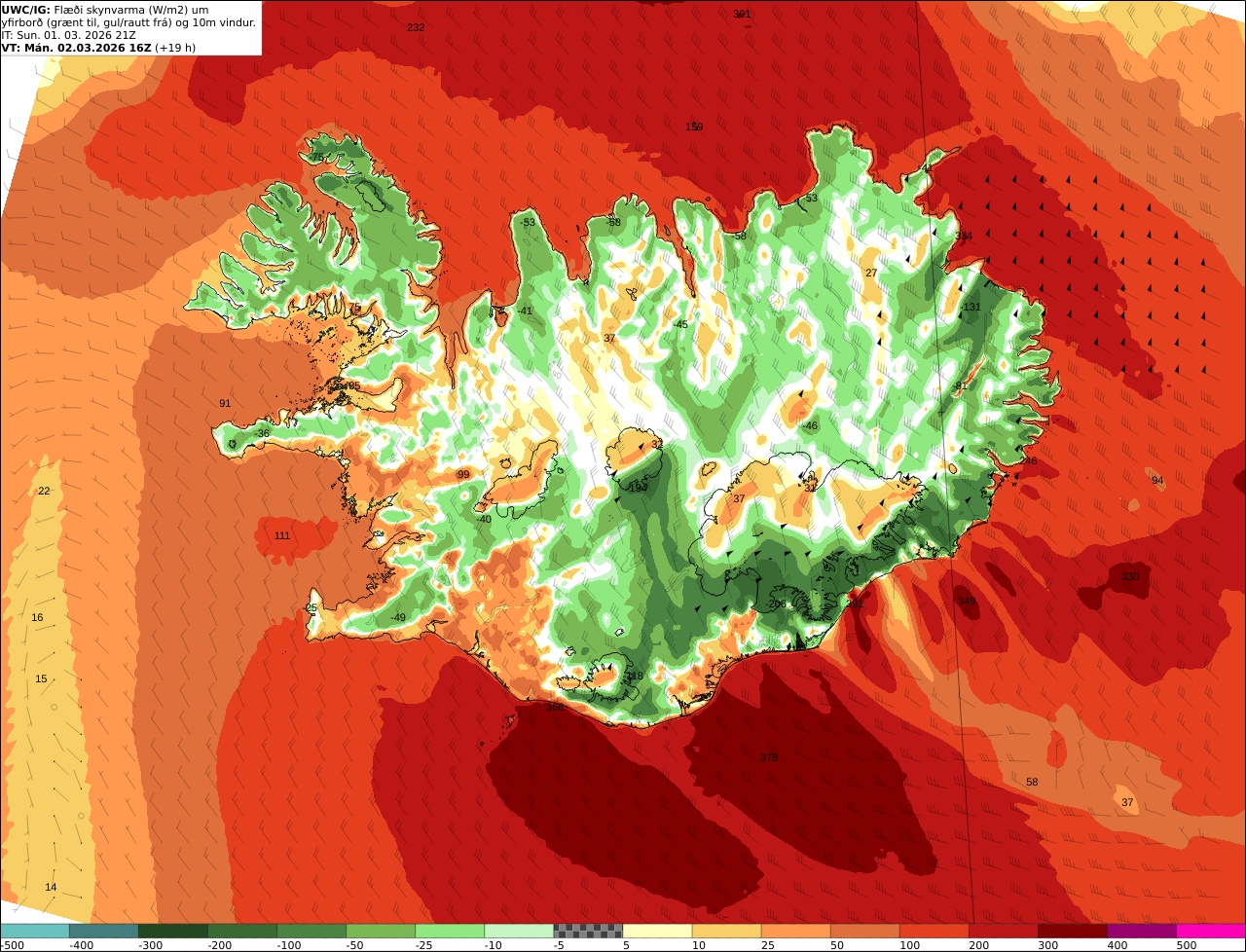Image resolution: width=1246 pixels, height=952 pixels.
Task: Click the map value '334' off the northeast coast
Action: 964,237
